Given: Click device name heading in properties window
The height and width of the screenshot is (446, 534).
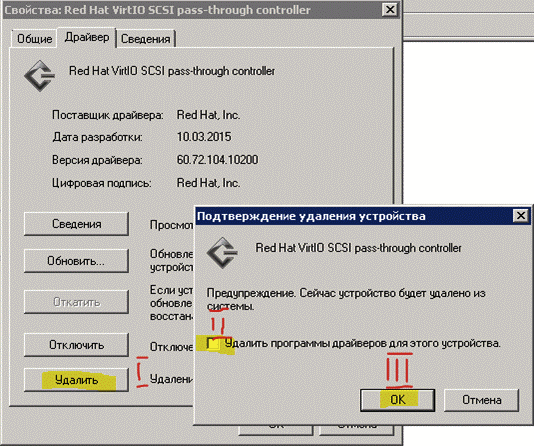Looking at the screenshot, I should click(x=172, y=71).
